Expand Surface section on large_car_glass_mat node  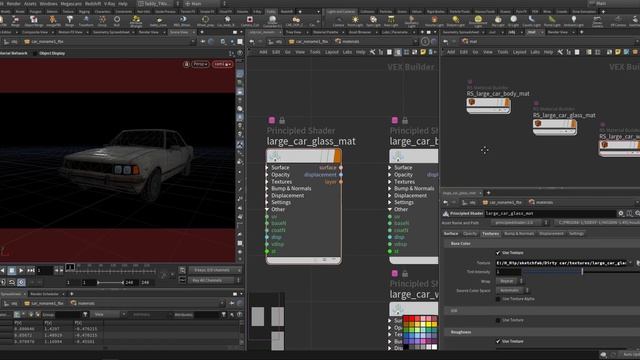[x=267, y=168]
